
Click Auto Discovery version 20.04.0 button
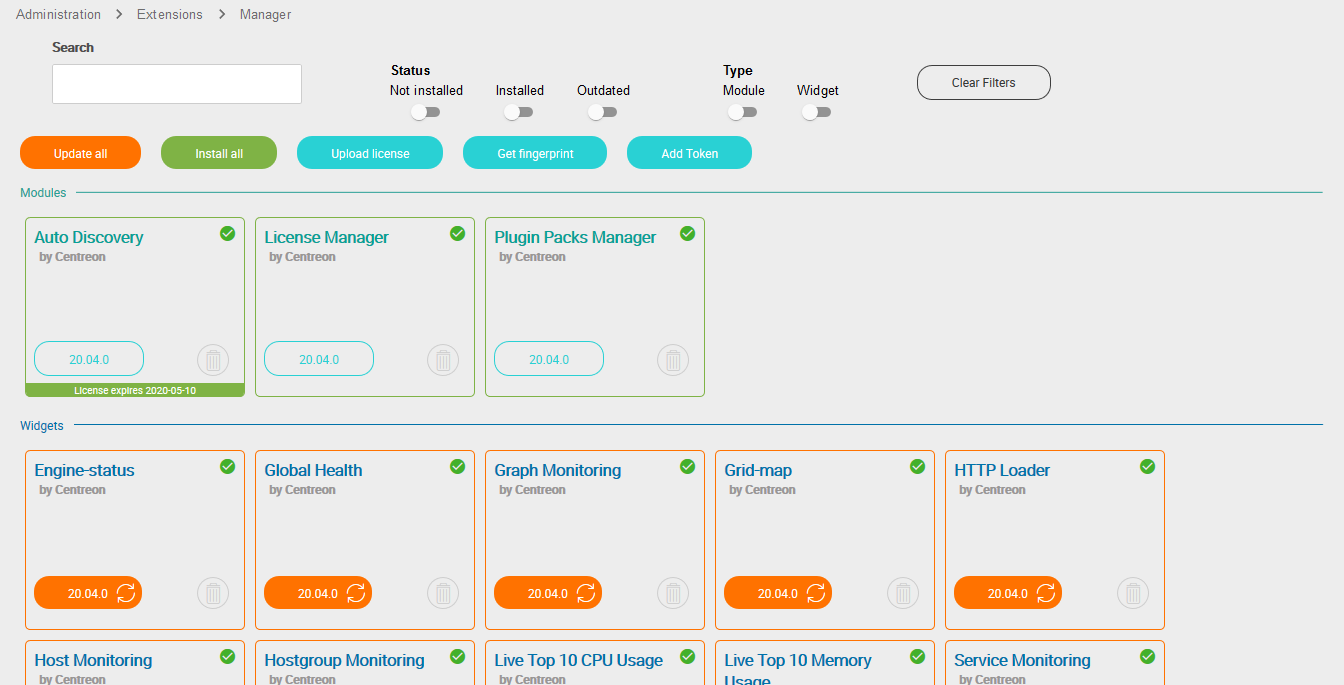click(x=89, y=359)
